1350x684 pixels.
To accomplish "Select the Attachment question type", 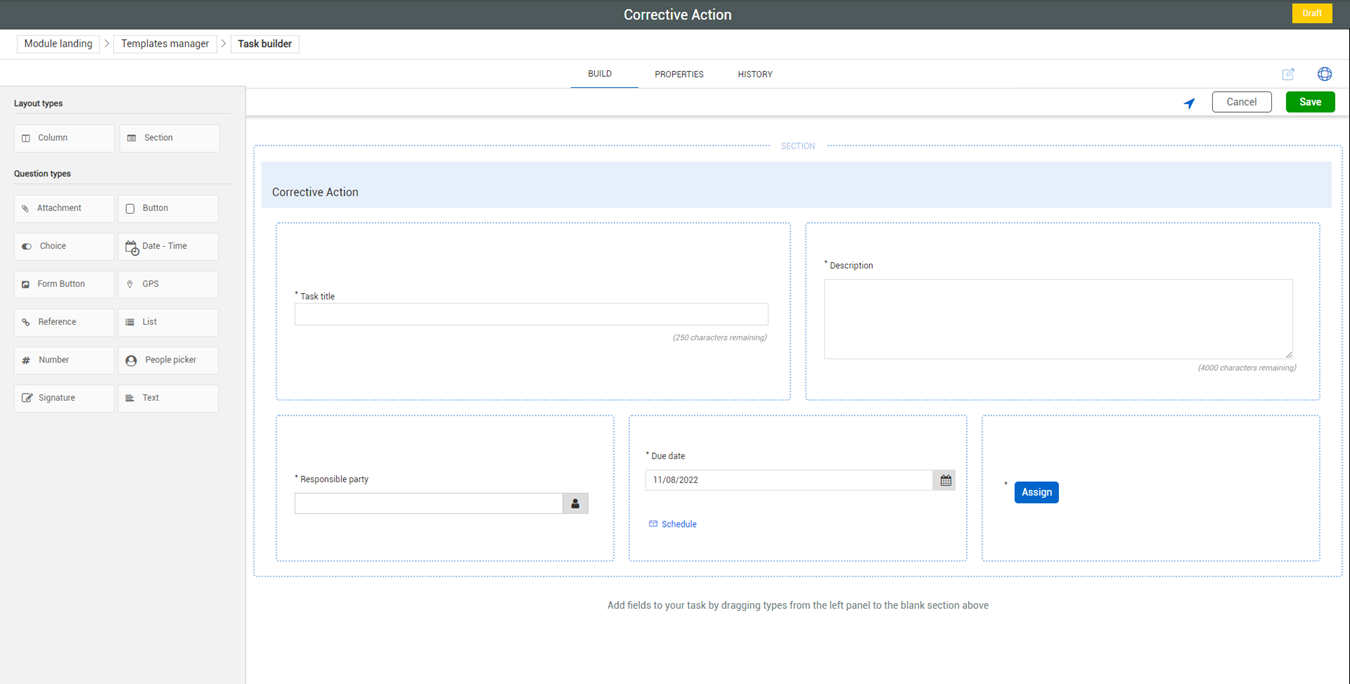I will [64, 208].
